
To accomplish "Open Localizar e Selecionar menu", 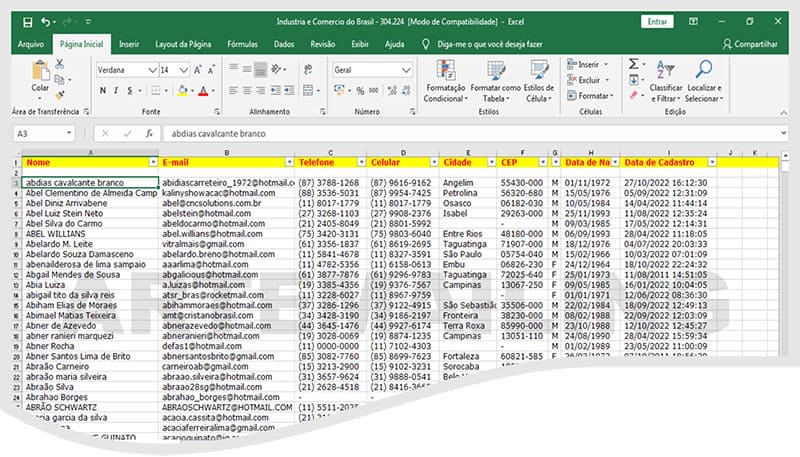I will 704,81.
